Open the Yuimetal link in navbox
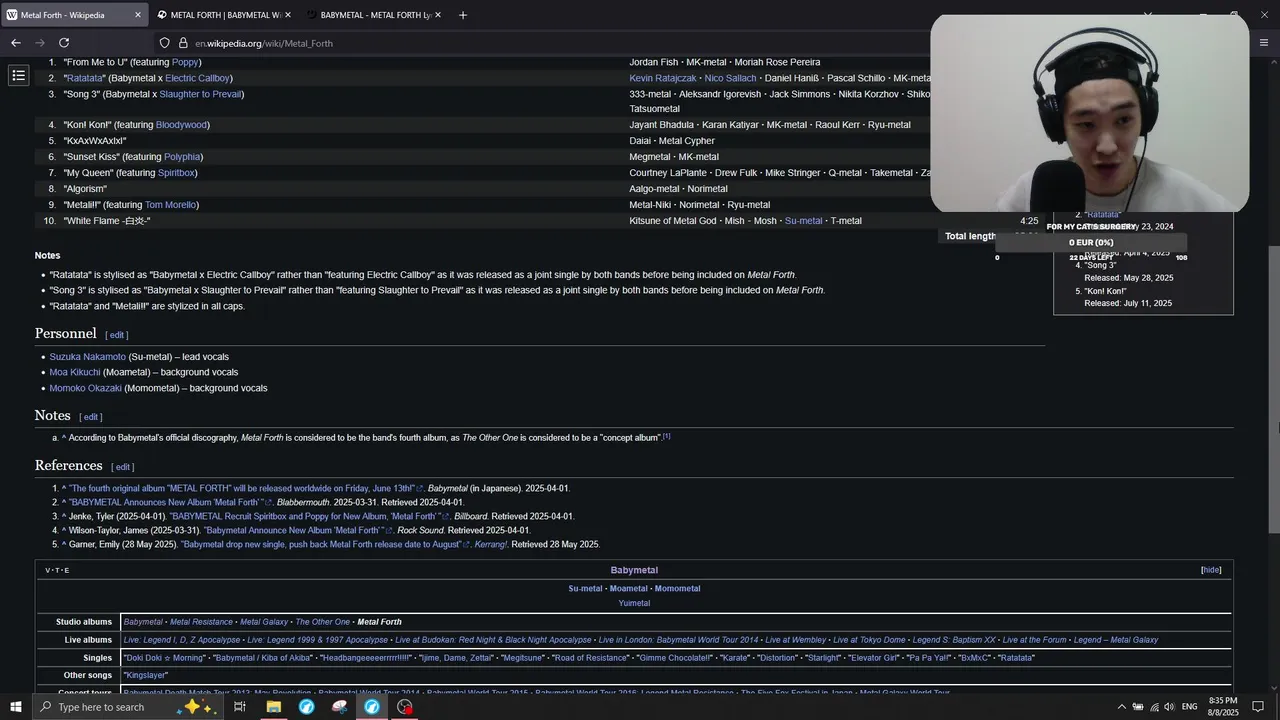 tap(634, 603)
